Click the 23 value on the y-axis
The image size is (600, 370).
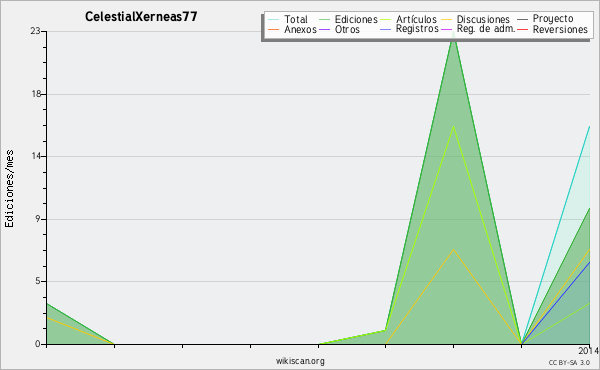[35, 31]
